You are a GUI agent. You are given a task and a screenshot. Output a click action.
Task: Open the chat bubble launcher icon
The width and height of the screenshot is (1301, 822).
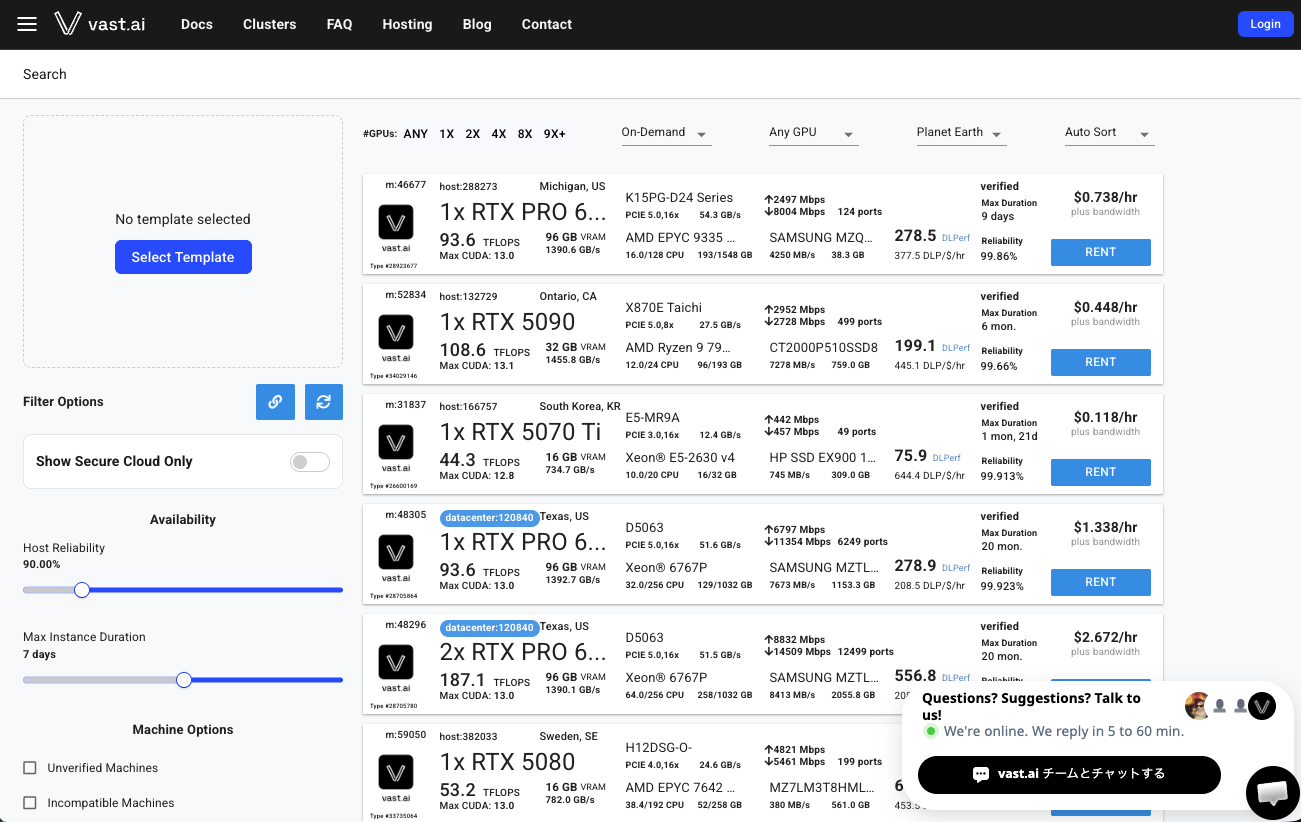(x=1272, y=793)
